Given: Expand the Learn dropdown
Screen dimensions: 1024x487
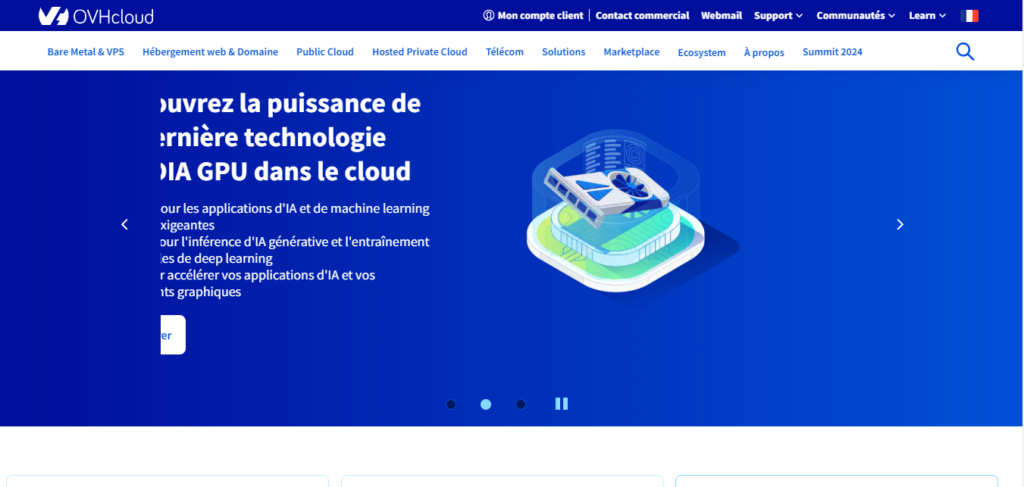Looking at the screenshot, I should click(927, 16).
